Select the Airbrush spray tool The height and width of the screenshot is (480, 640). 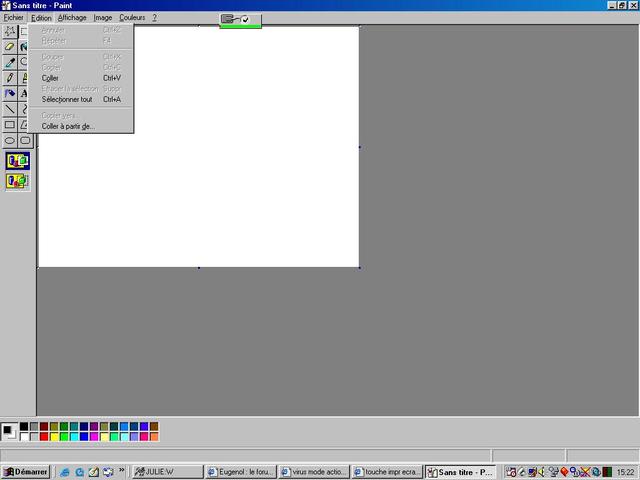(x=9, y=93)
